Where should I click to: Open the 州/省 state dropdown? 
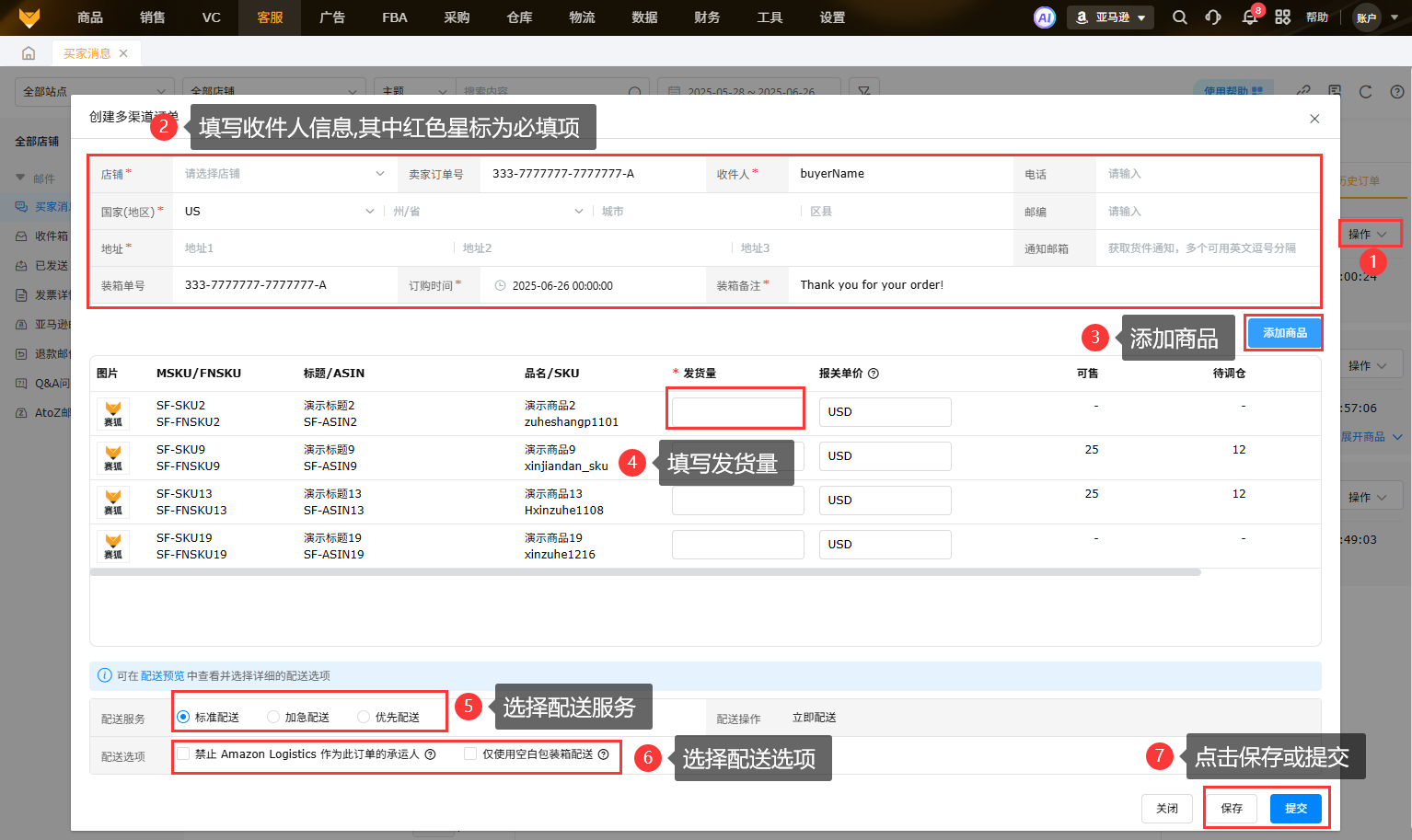tap(488, 212)
